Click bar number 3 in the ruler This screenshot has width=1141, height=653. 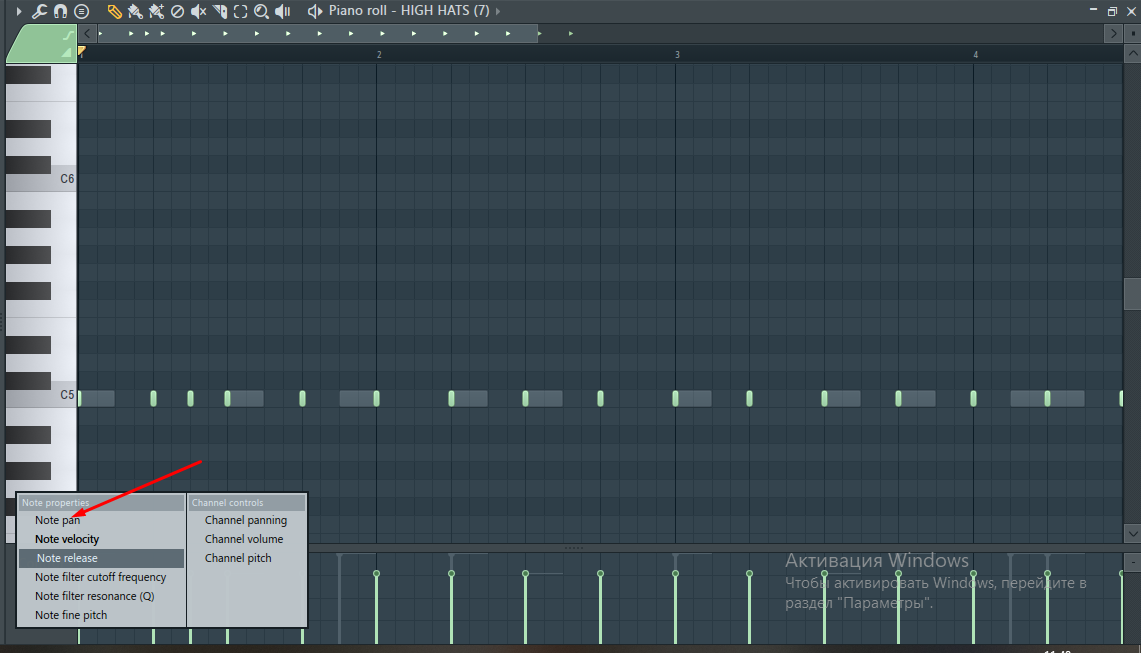677,55
